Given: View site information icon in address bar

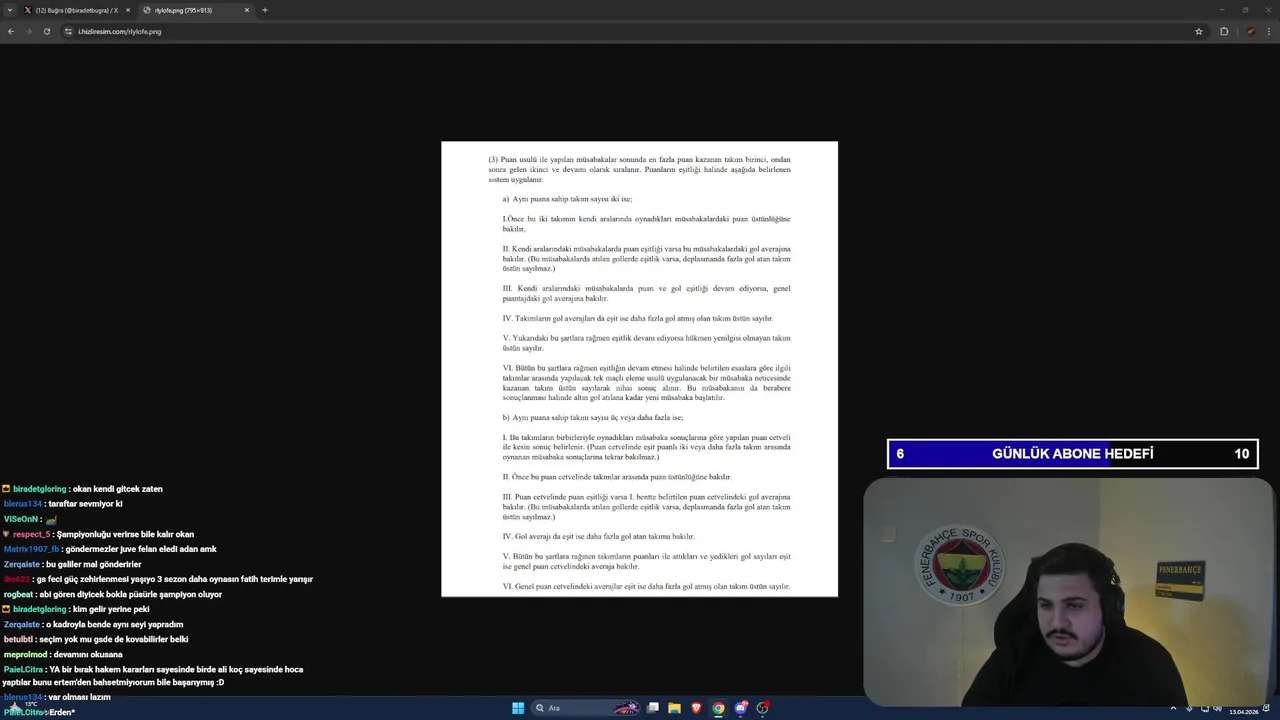Looking at the screenshot, I should pos(69,31).
